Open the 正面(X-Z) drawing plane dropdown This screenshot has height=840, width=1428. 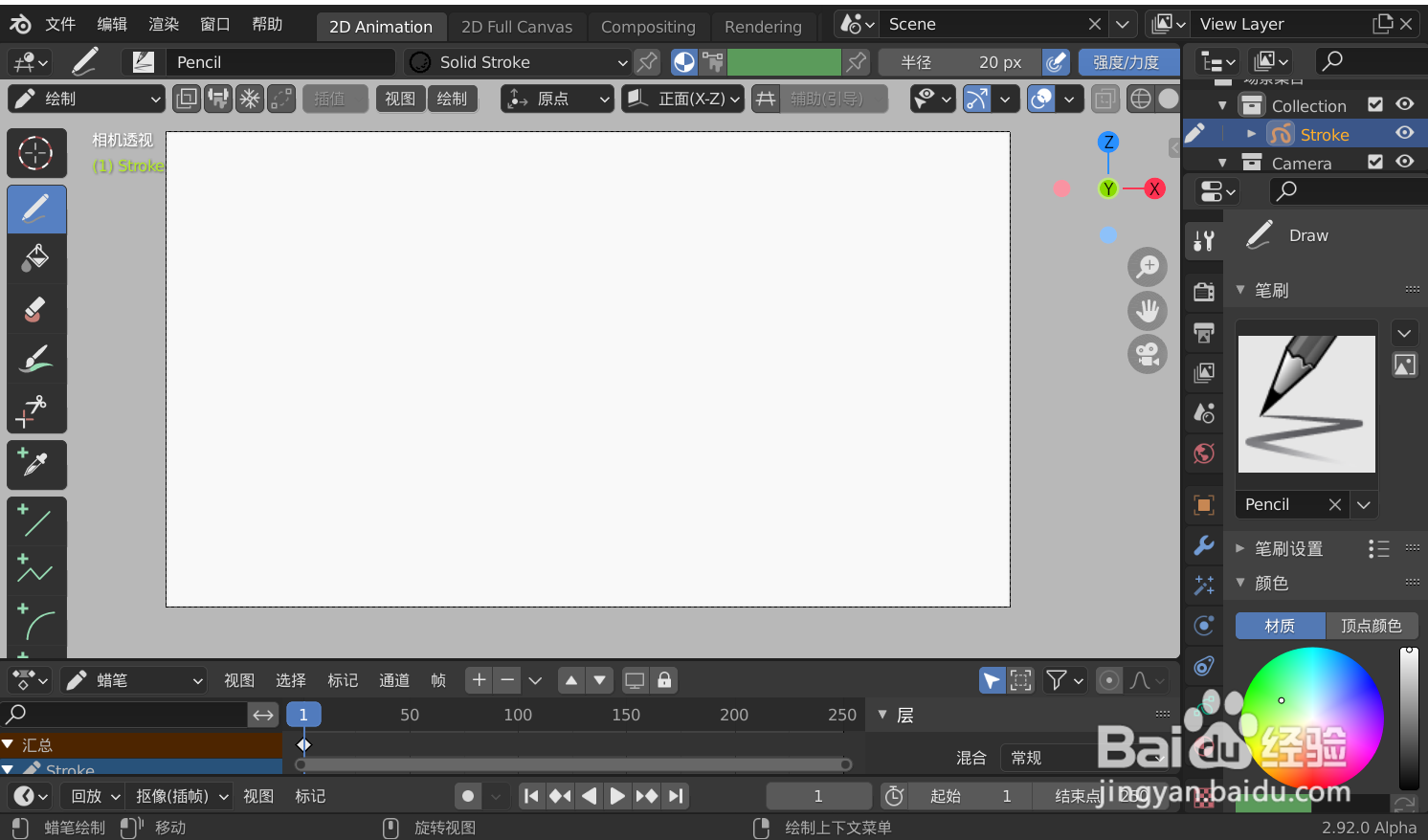point(682,98)
